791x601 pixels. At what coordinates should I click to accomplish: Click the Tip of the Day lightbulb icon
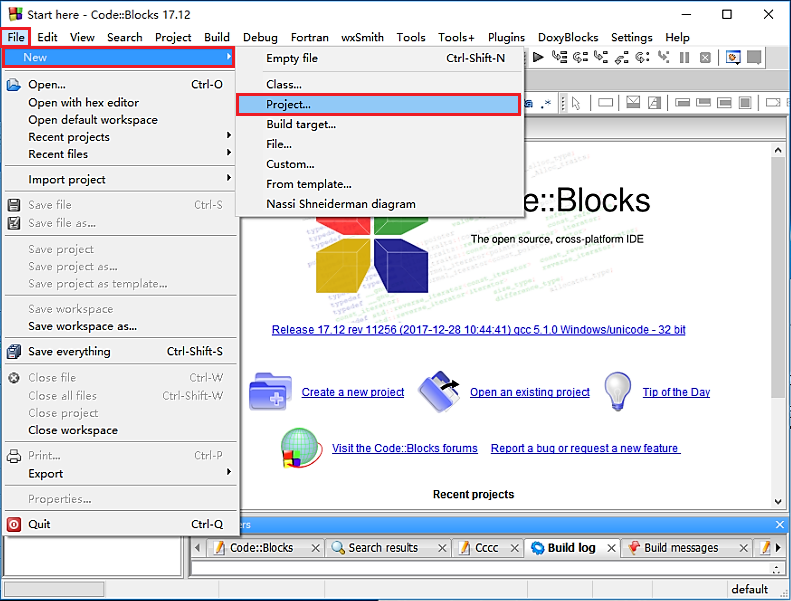coord(617,391)
